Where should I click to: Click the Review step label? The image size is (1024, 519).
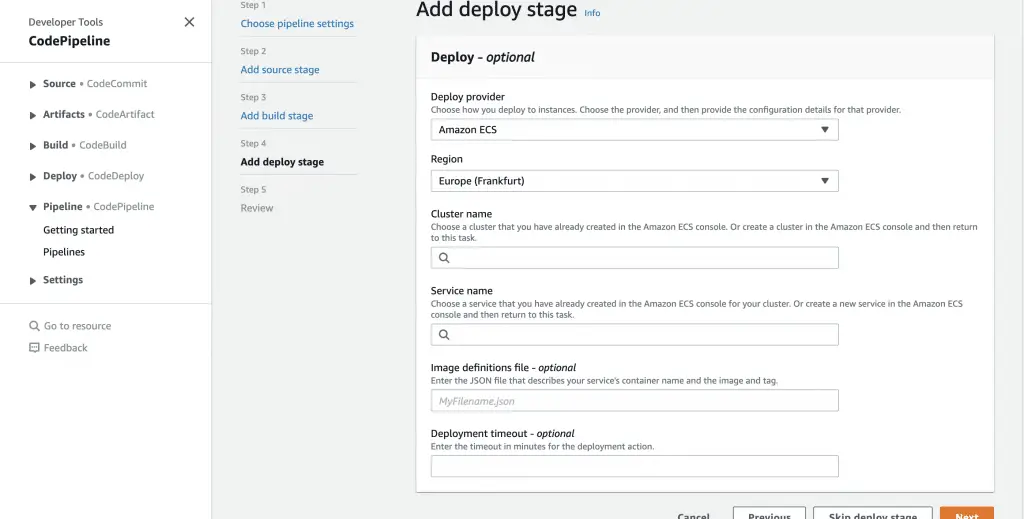coord(257,208)
